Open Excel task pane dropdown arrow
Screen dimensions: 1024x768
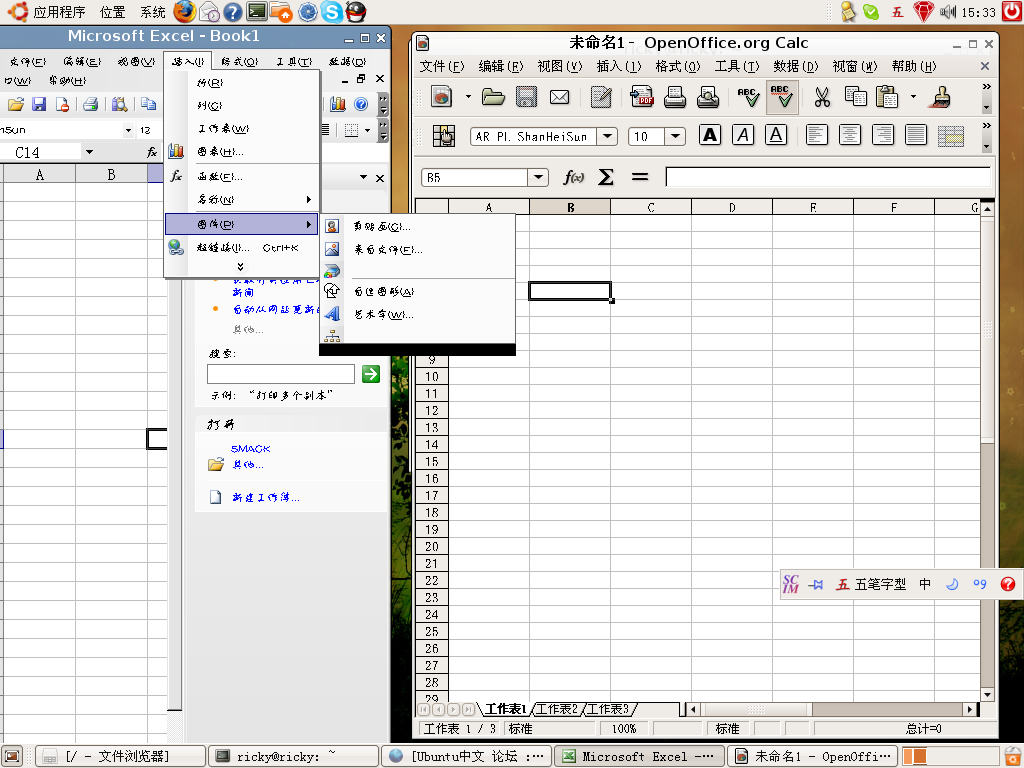click(364, 178)
